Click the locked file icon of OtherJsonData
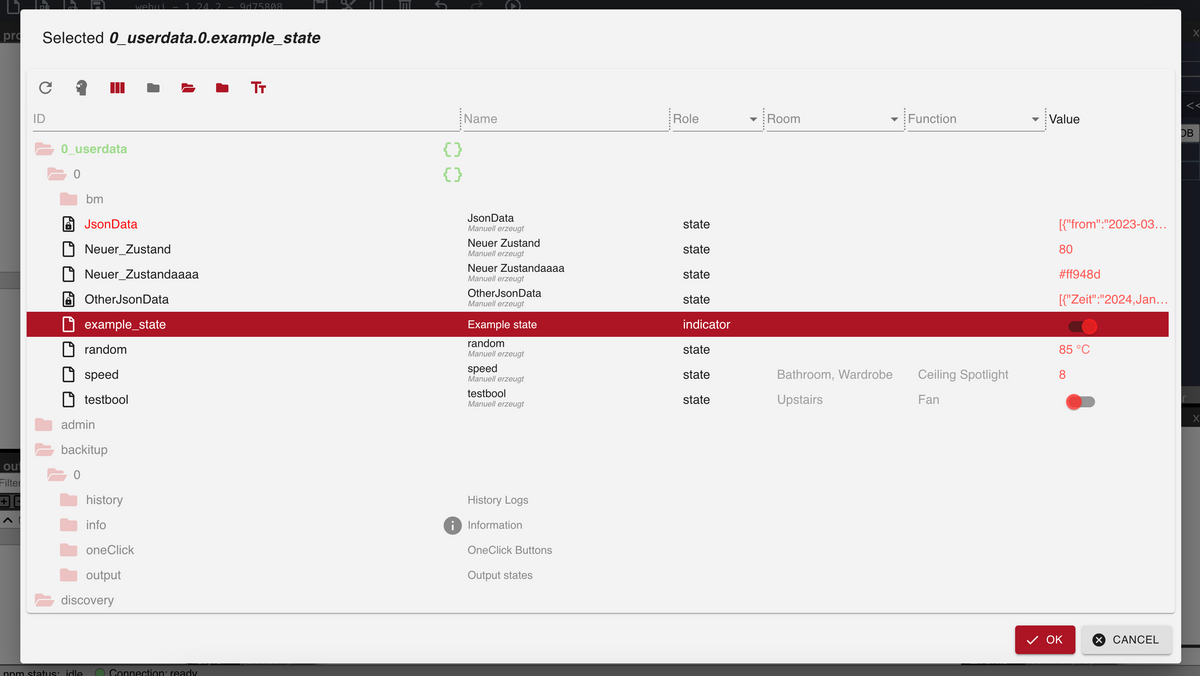This screenshot has height=676, width=1200. tap(69, 299)
